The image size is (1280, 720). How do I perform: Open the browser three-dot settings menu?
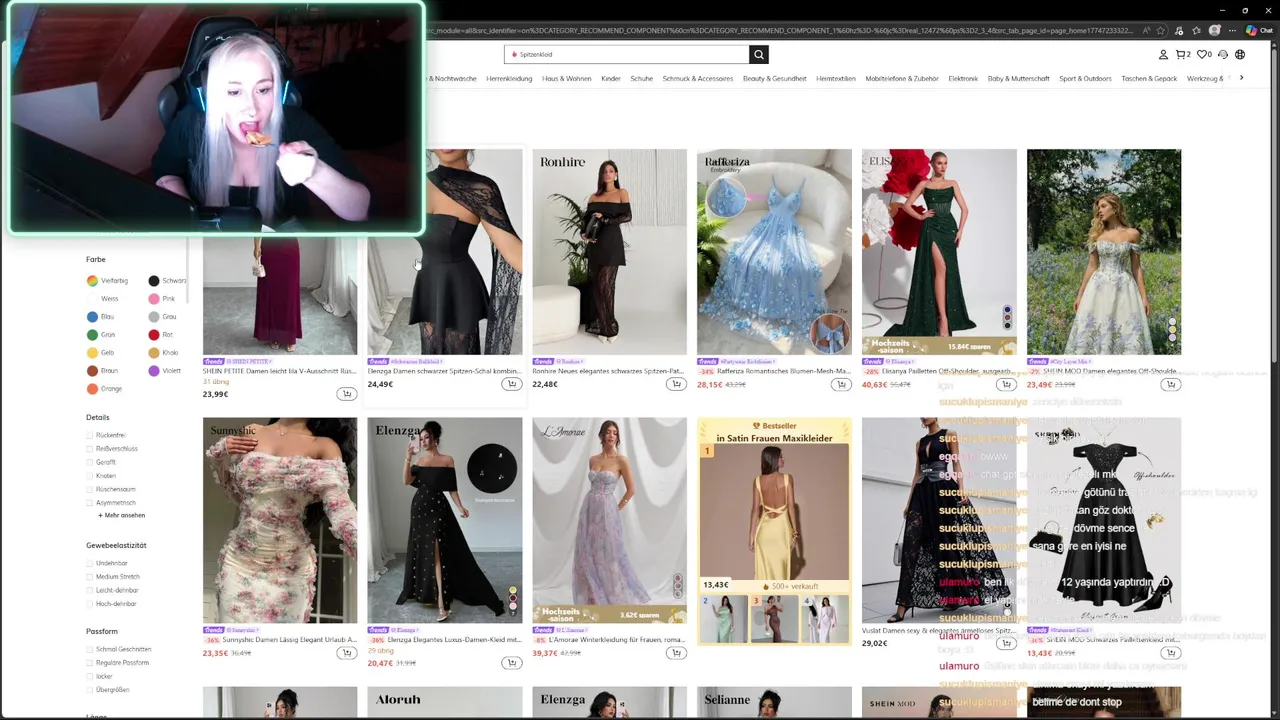(1232, 31)
